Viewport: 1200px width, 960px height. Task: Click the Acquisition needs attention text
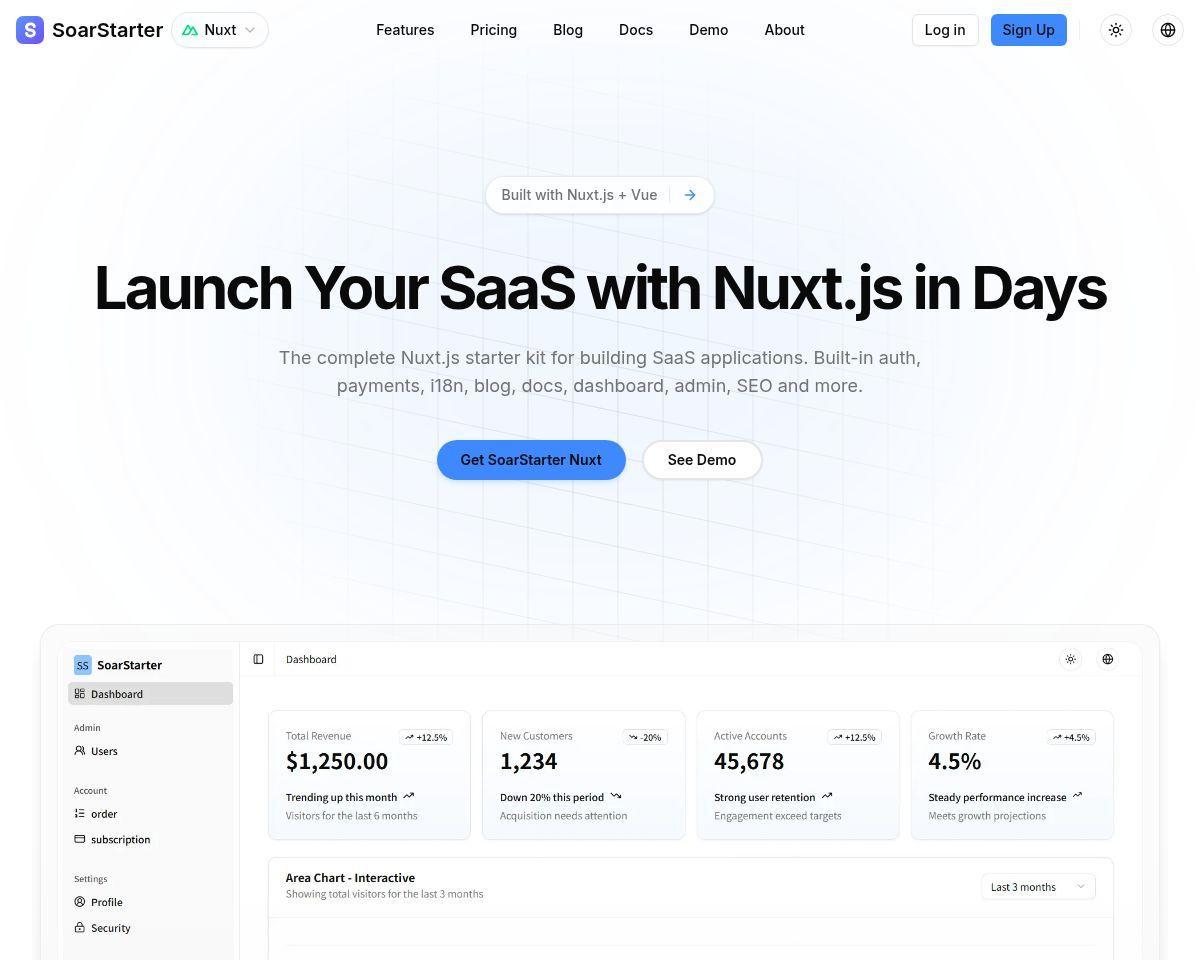click(564, 816)
